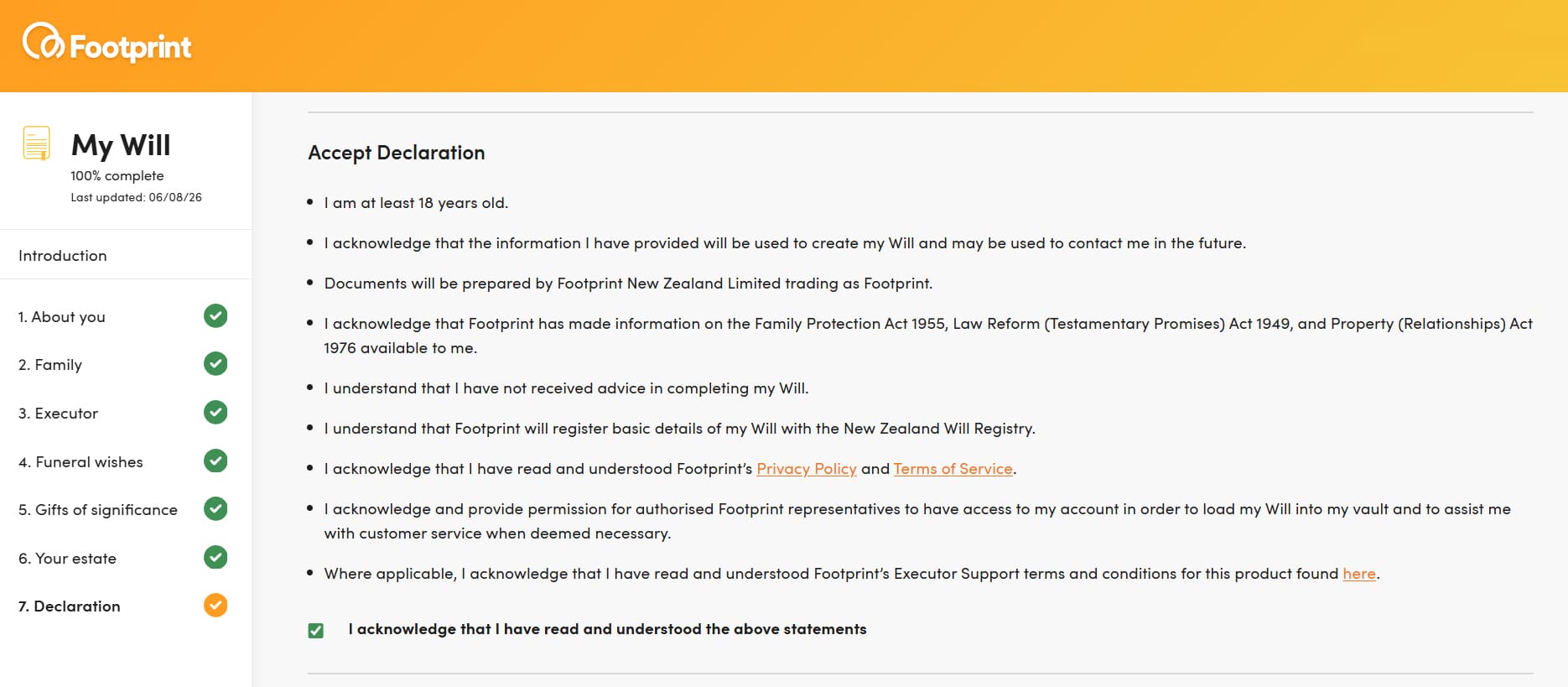This screenshot has height=687, width=1568.
Task: Click the orange checkmark beside Declaration
Action: point(215,606)
